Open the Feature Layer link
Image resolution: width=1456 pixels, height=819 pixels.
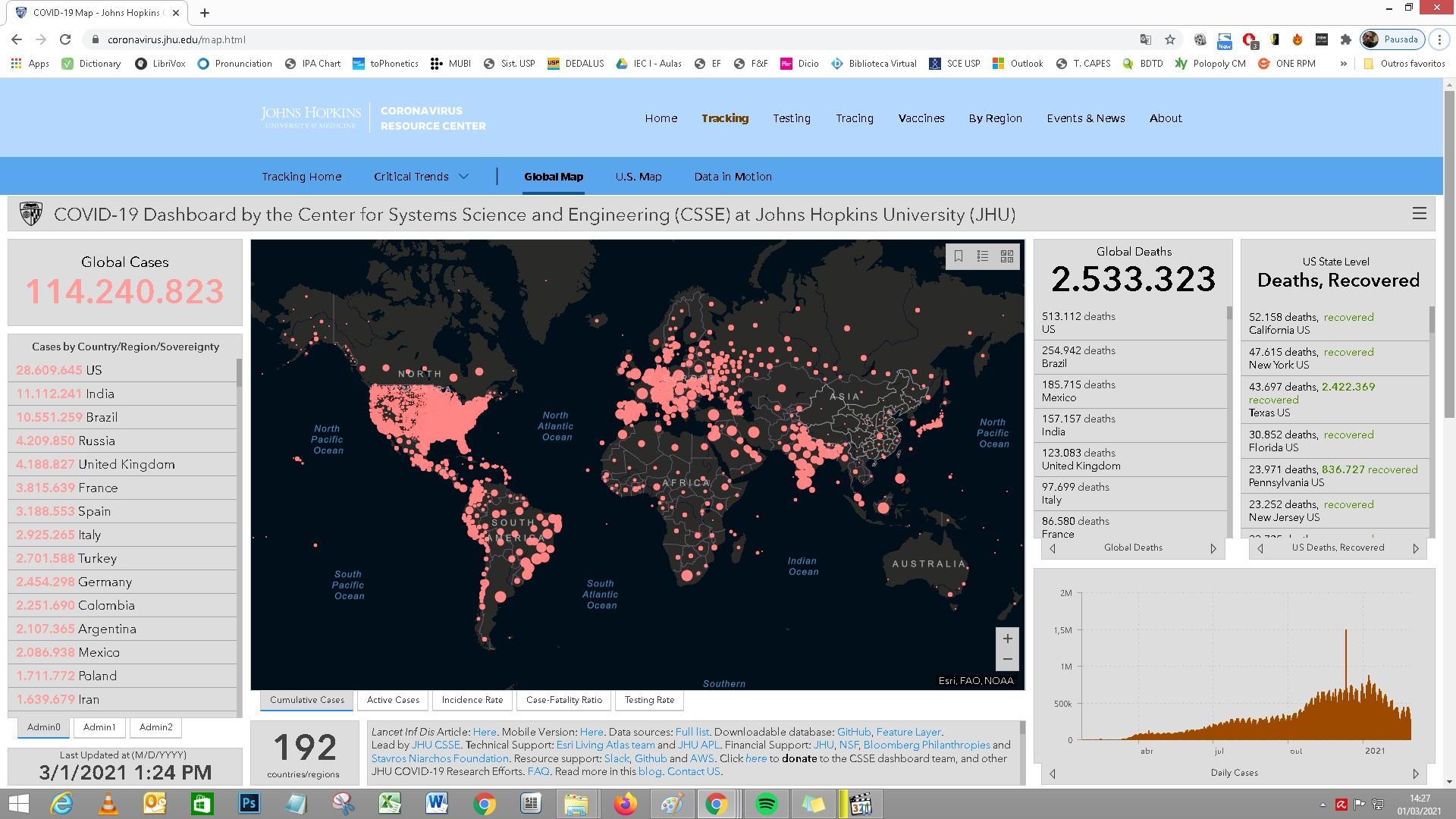pos(908,732)
